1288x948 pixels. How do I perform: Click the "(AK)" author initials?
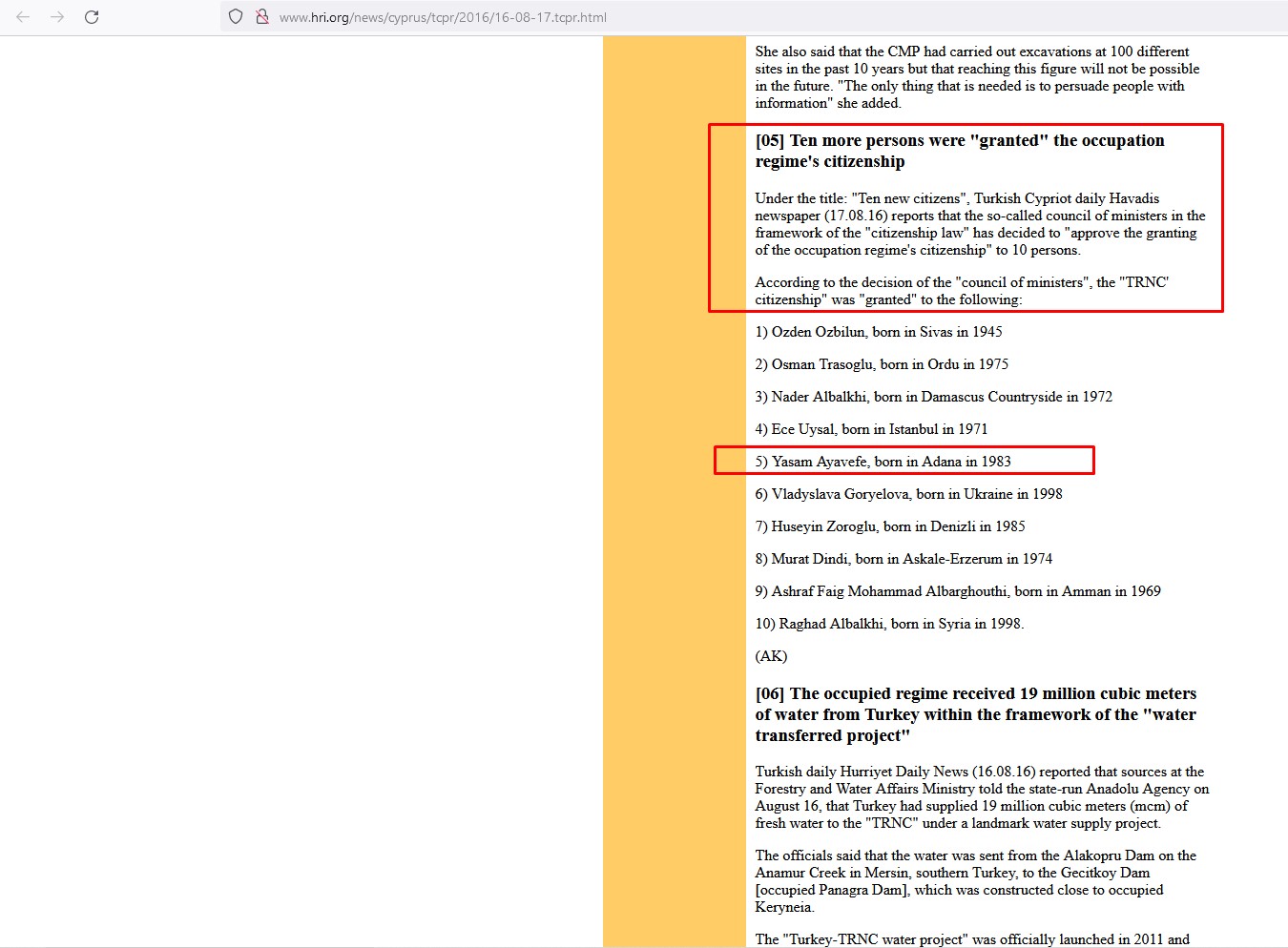[x=771, y=656]
